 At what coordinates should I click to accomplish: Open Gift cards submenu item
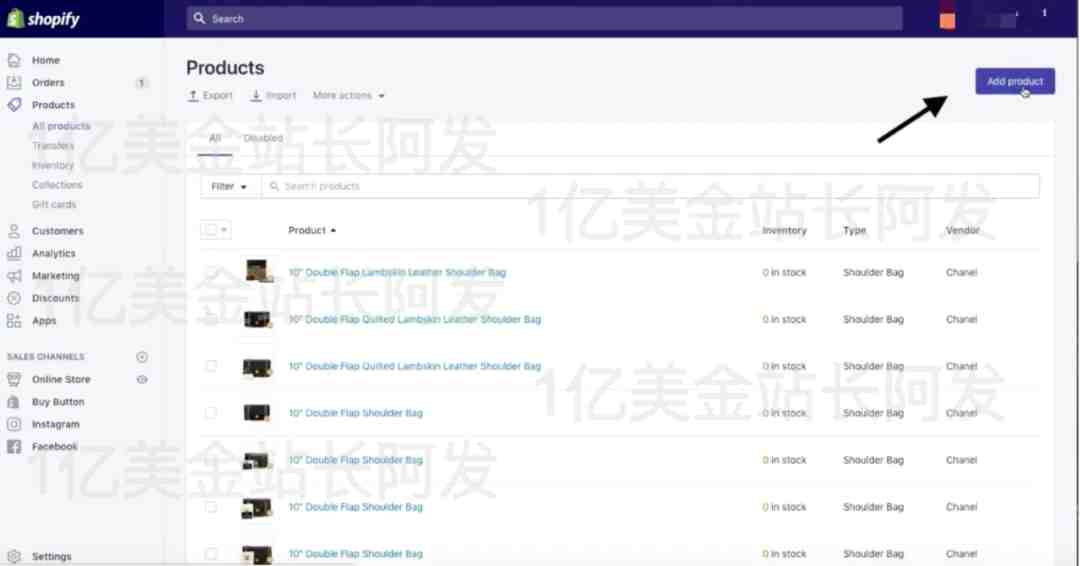tap(54, 205)
